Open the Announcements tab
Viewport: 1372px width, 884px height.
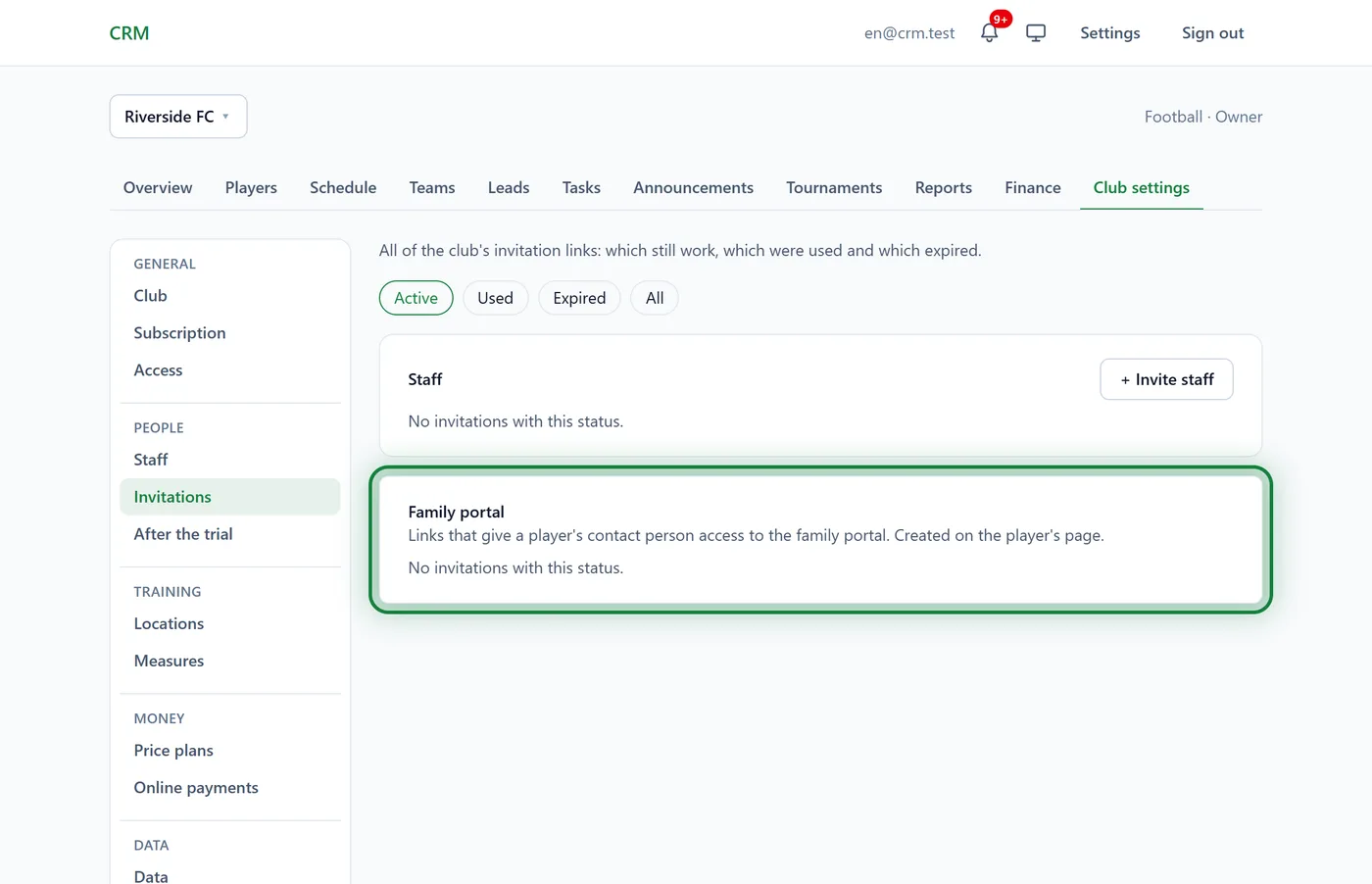tap(693, 187)
